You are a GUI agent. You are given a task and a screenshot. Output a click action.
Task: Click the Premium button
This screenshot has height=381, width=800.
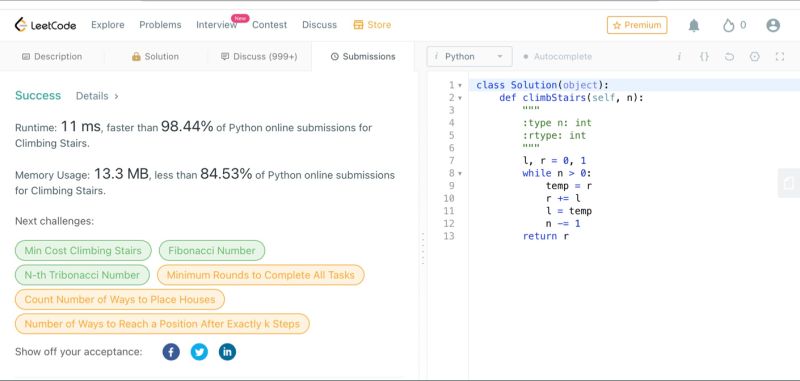(x=637, y=25)
